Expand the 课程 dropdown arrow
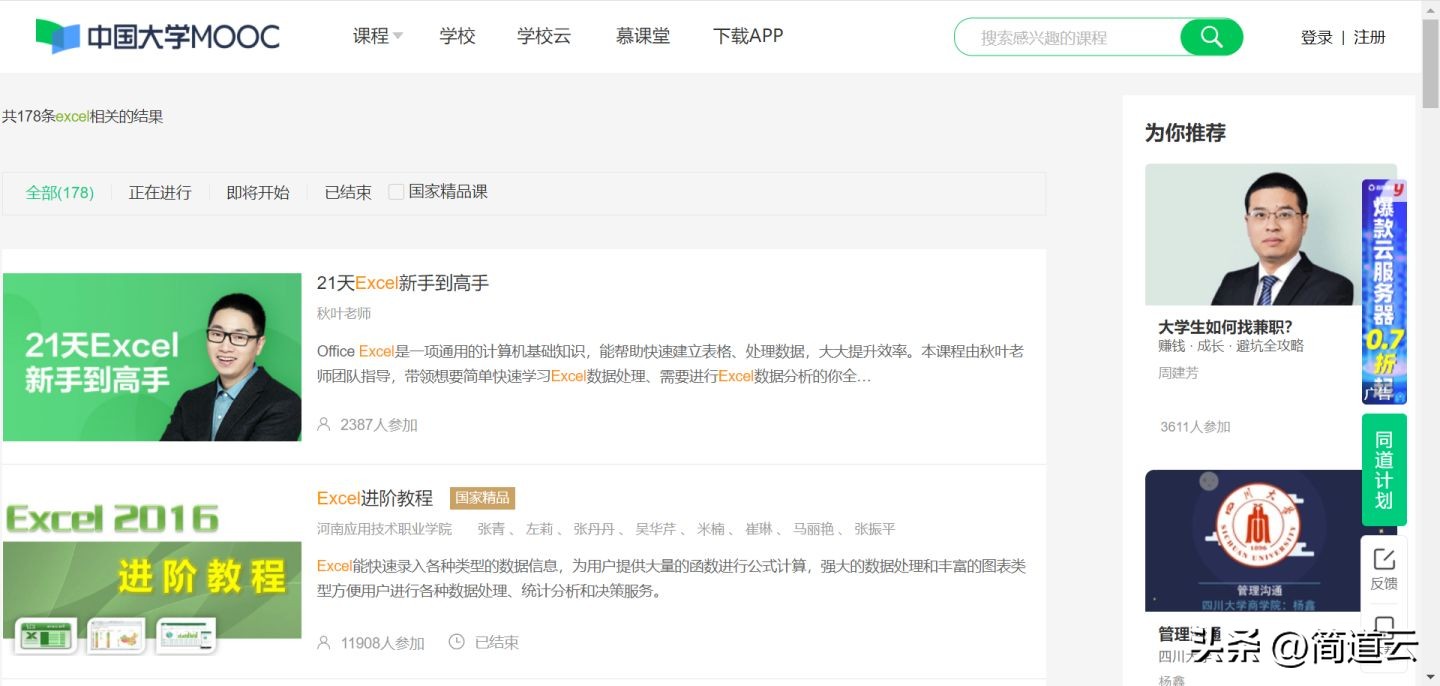This screenshot has height=686, width=1440. coord(398,36)
